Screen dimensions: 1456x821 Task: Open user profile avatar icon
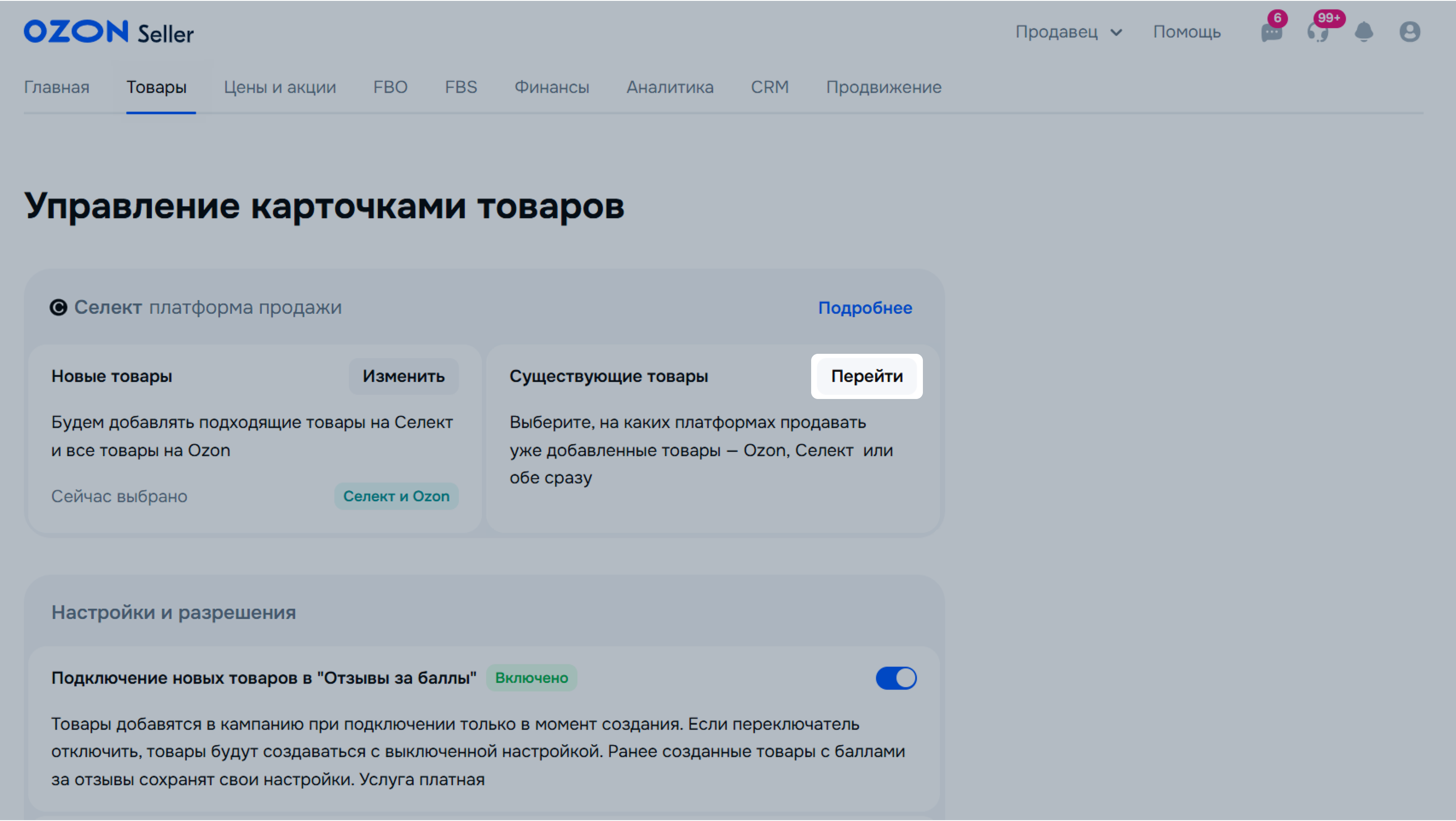coord(1410,32)
